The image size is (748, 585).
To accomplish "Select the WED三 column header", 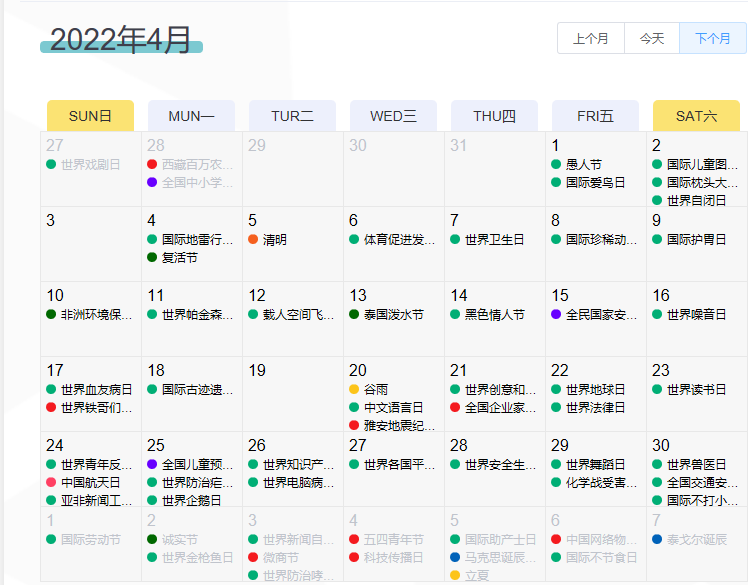I will click(394, 116).
